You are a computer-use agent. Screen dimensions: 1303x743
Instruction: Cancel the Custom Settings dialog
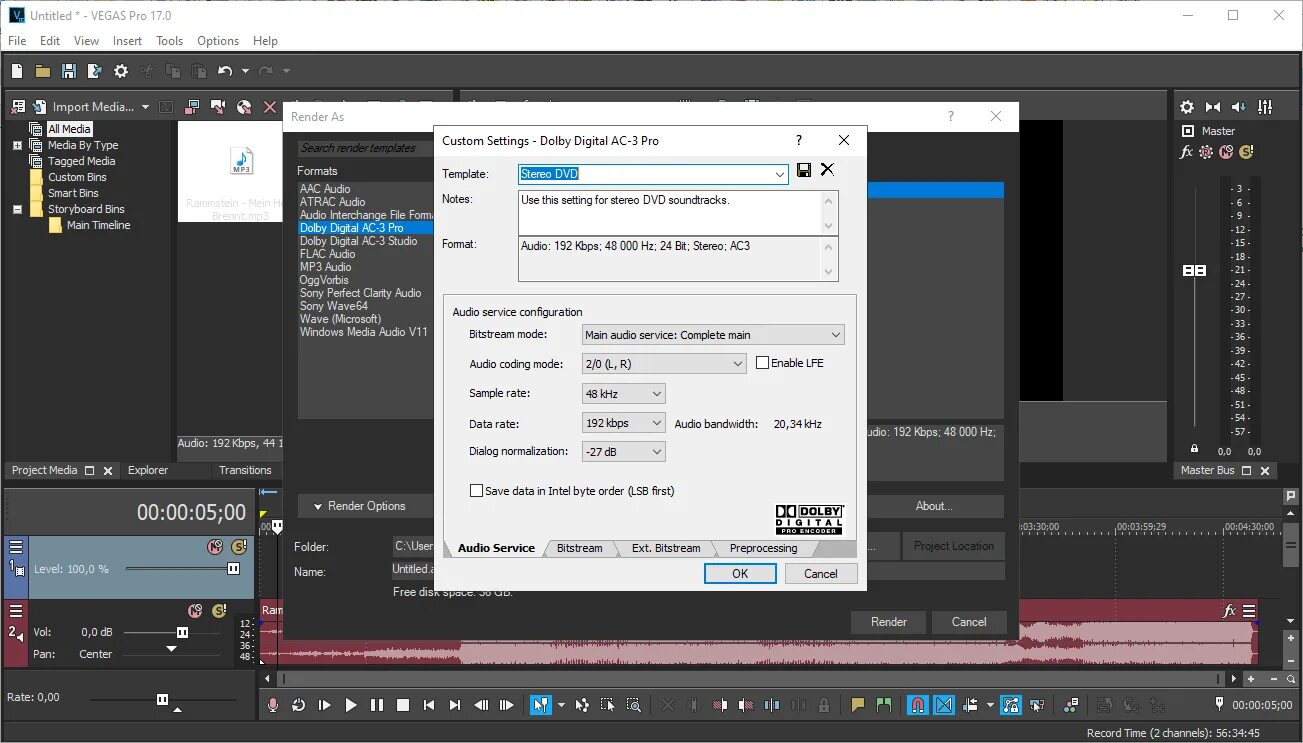coord(821,574)
